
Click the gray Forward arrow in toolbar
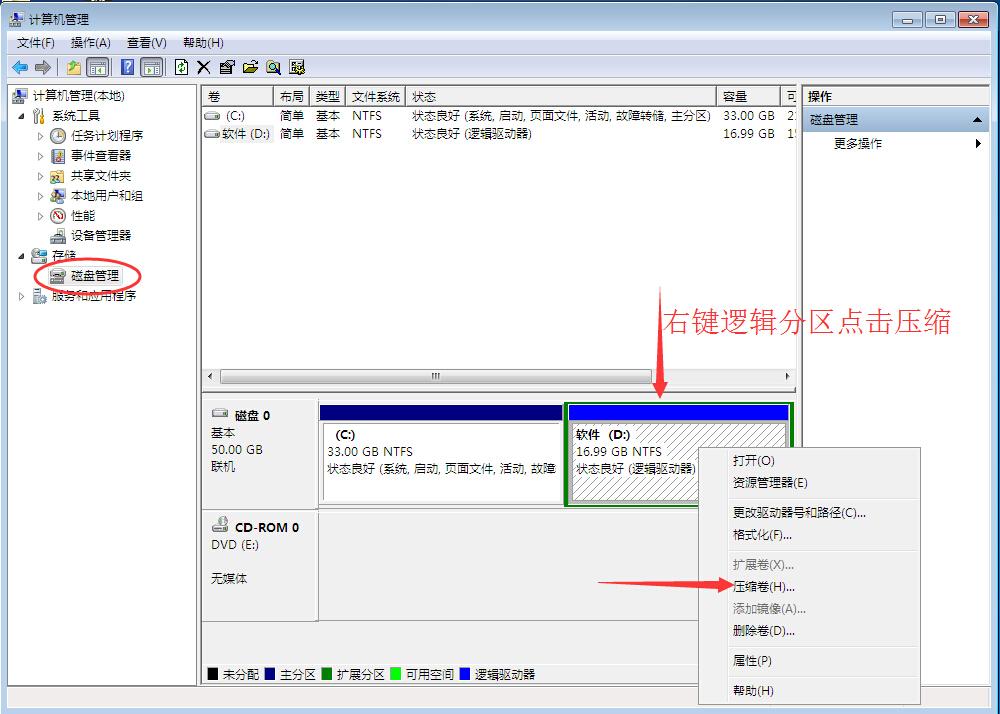tap(43, 67)
